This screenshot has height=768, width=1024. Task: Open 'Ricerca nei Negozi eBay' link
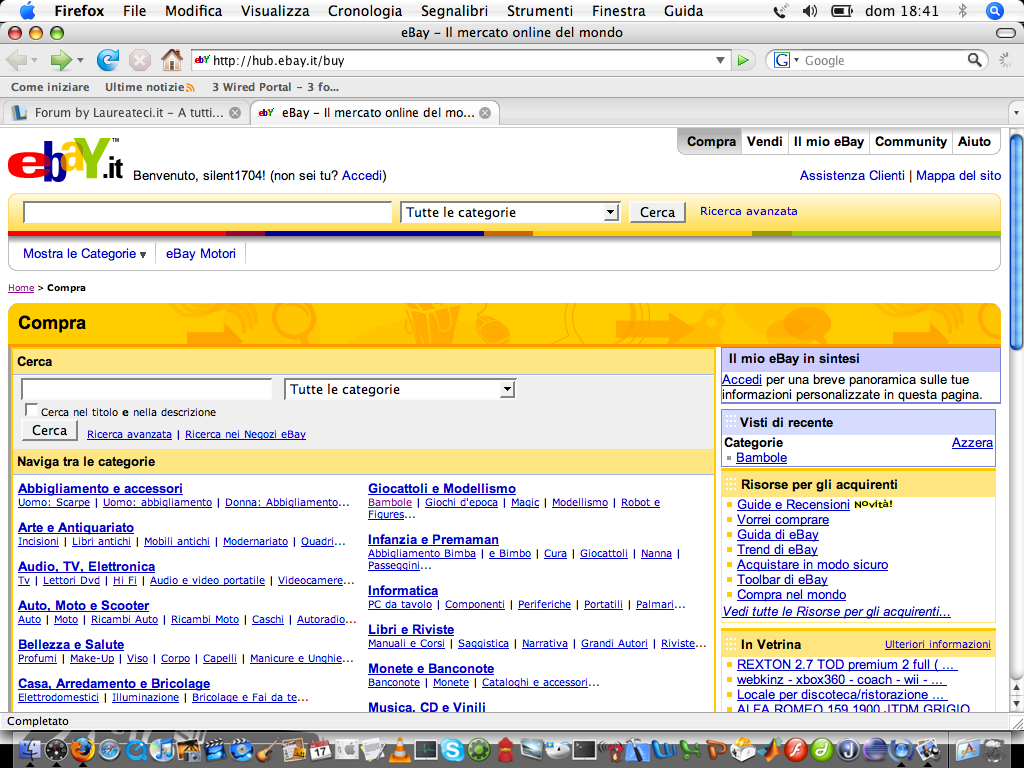point(246,434)
